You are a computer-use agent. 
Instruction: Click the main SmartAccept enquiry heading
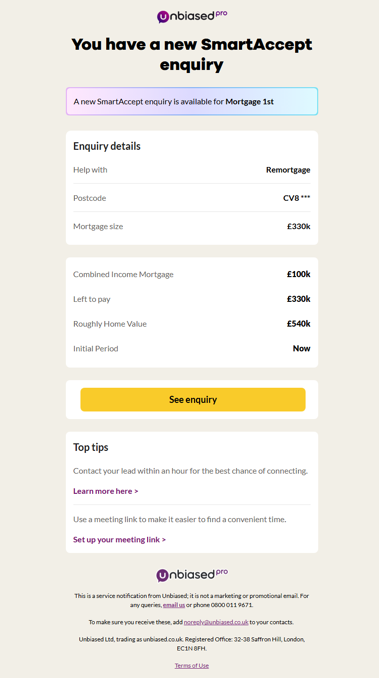[x=192, y=54]
